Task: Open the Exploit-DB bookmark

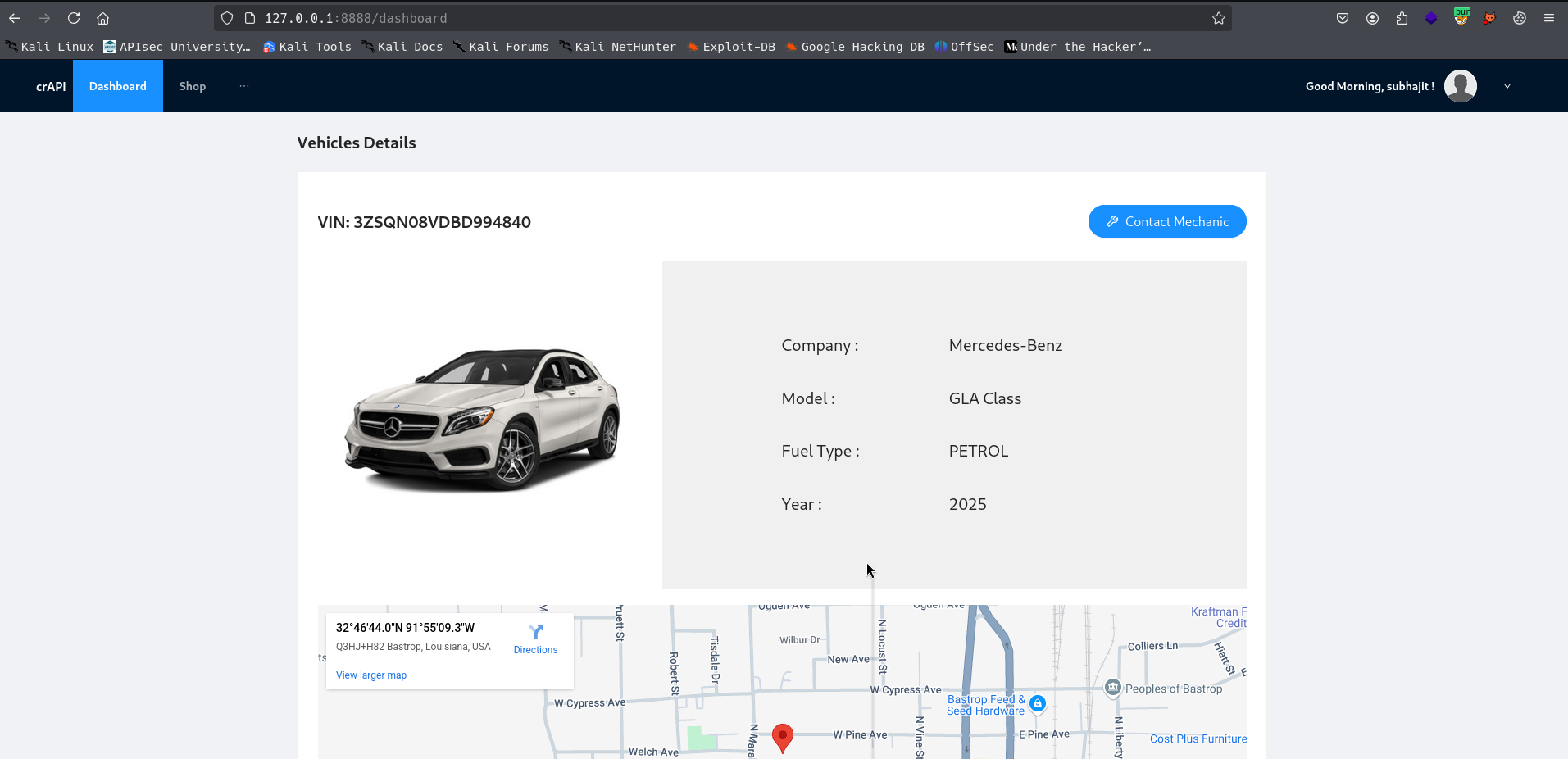Action: pos(731,47)
